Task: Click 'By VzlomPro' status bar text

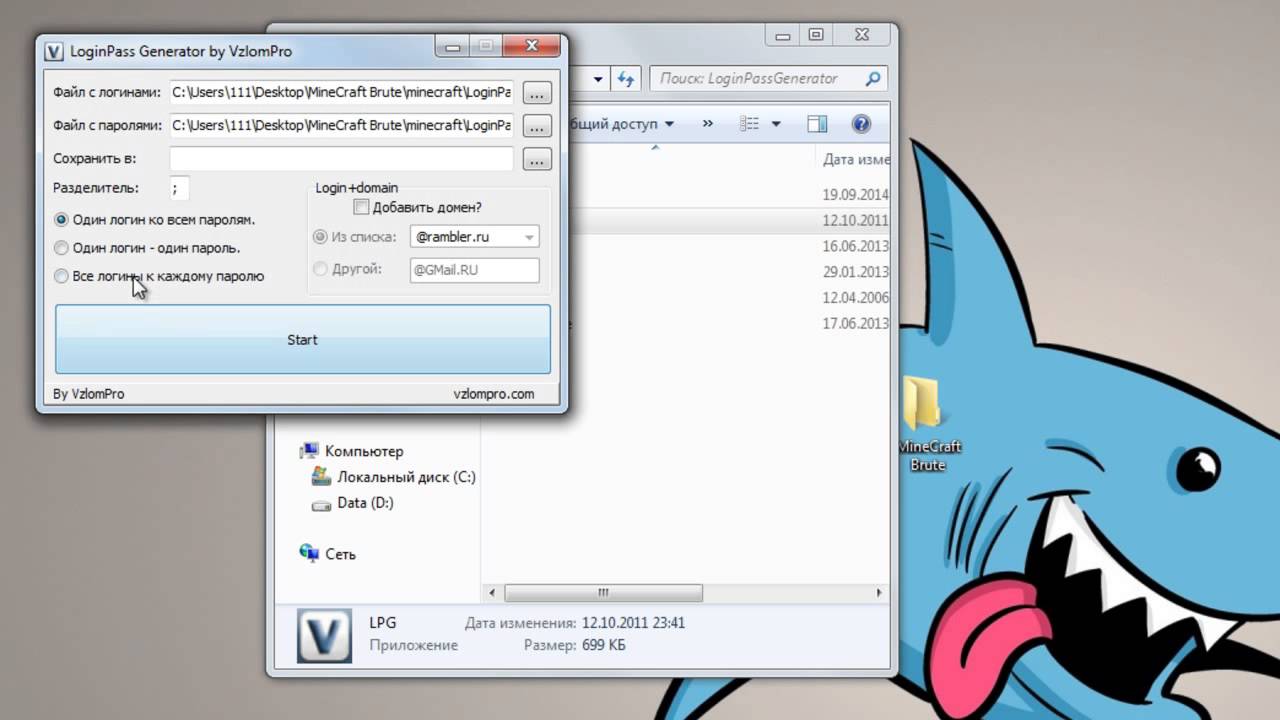Action: click(x=89, y=394)
